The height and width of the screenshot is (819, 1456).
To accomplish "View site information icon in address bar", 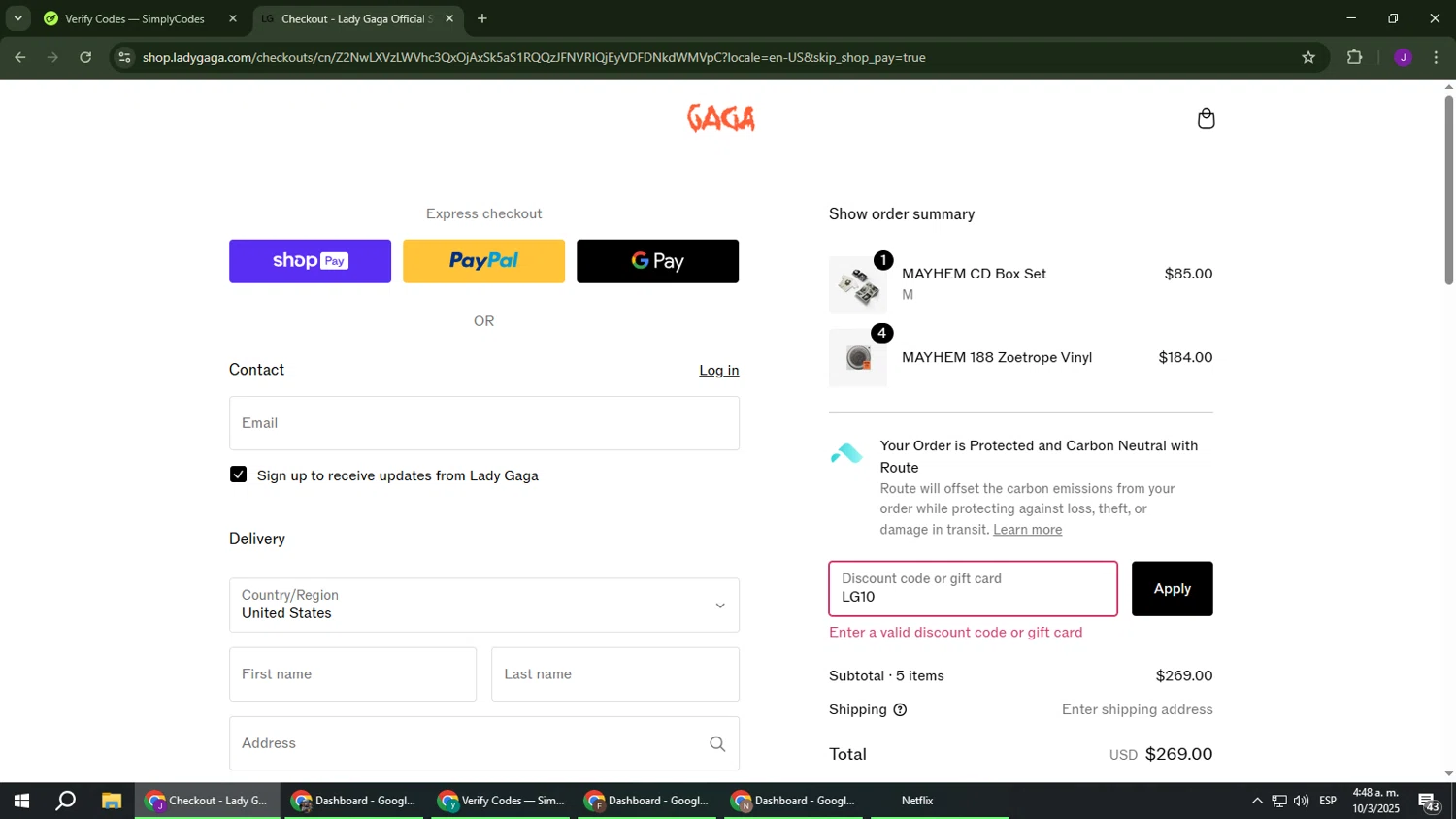I will tap(123, 58).
